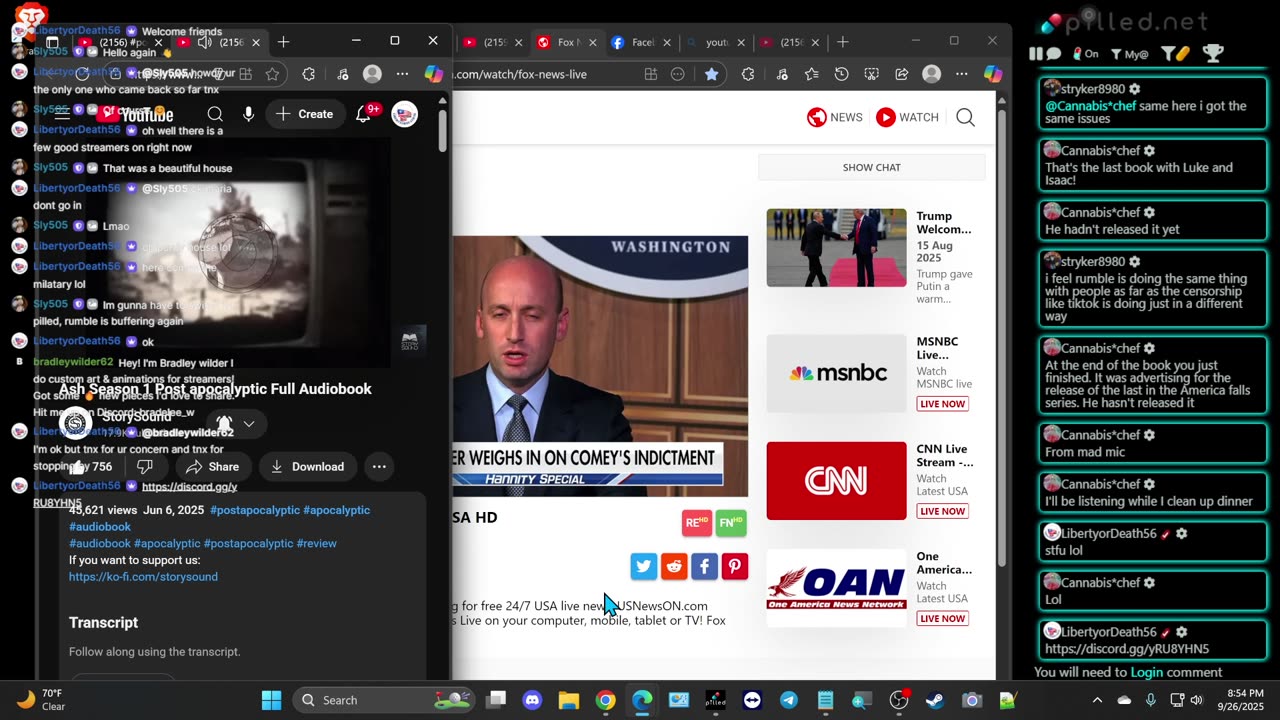Toggle the StorySound notification bell

[225, 424]
